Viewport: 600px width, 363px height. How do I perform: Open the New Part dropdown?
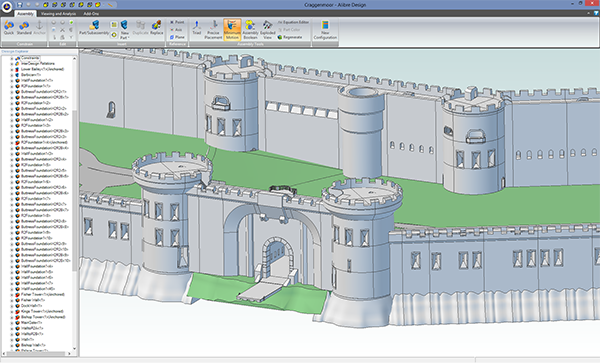(x=124, y=30)
